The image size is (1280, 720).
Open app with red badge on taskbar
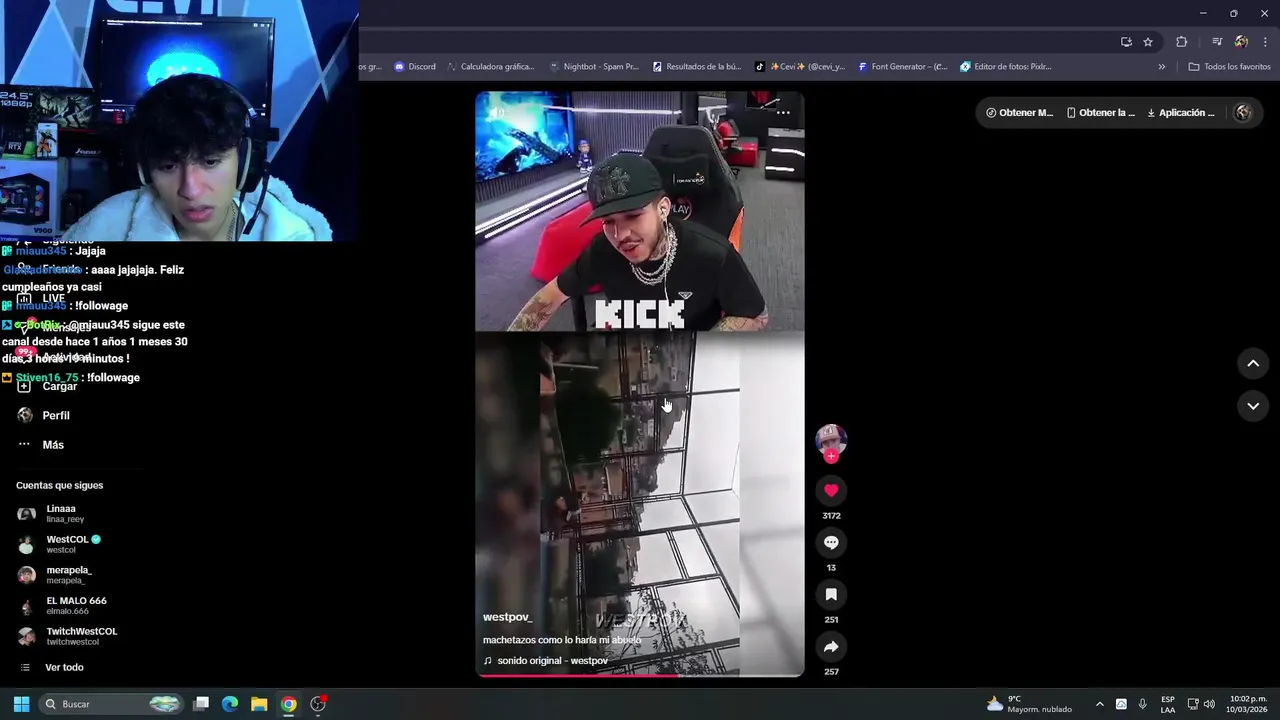click(x=318, y=704)
